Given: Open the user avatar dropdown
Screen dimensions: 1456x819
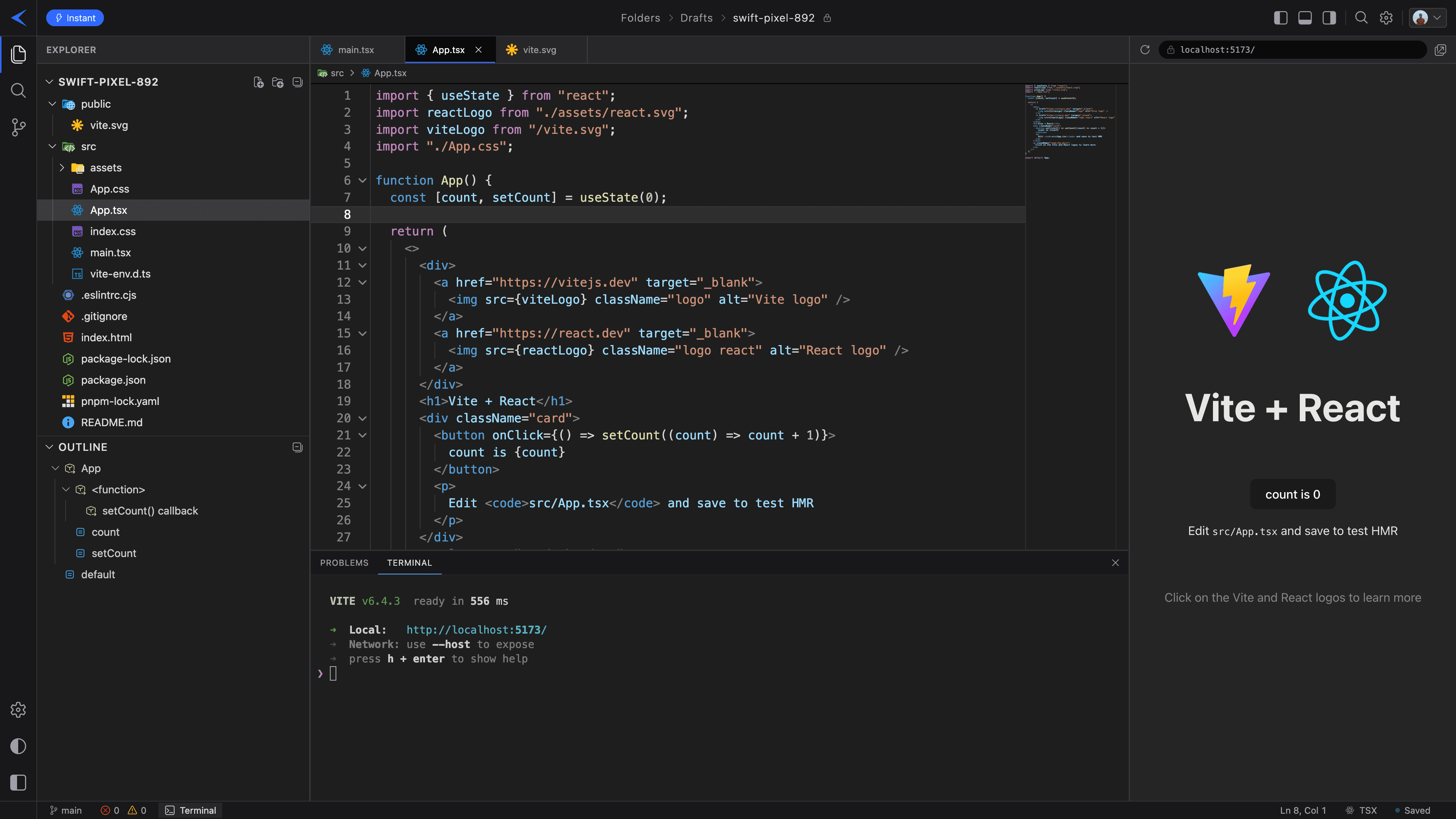Looking at the screenshot, I should pyautogui.click(x=1428, y=18).
